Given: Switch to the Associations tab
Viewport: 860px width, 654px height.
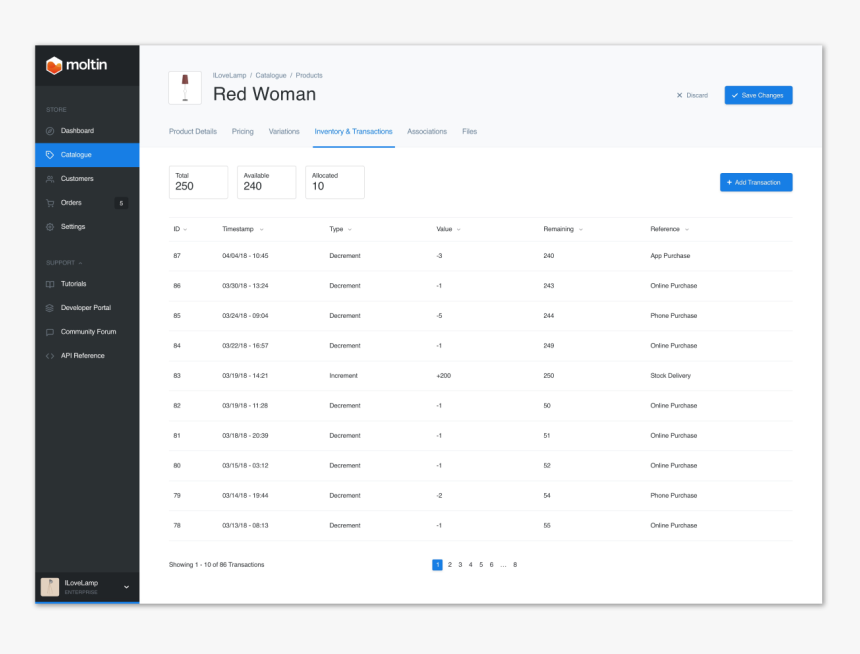Looking at the screenshot, I should point(427,132).
